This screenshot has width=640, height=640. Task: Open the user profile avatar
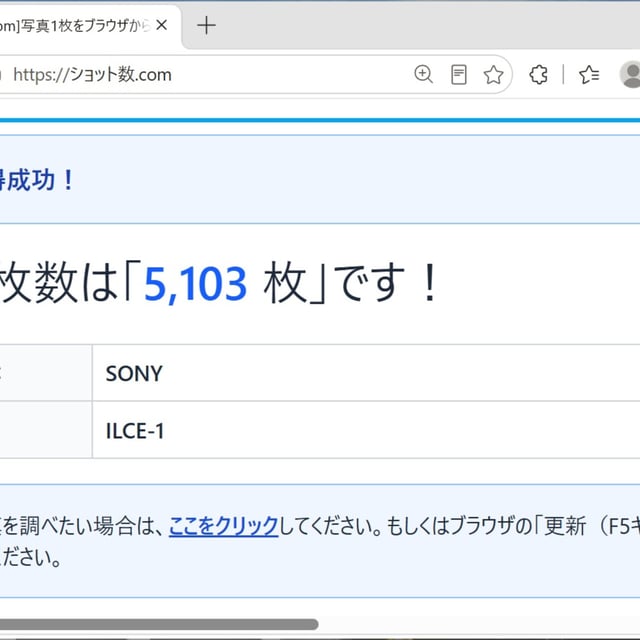[x=631, y=75]
